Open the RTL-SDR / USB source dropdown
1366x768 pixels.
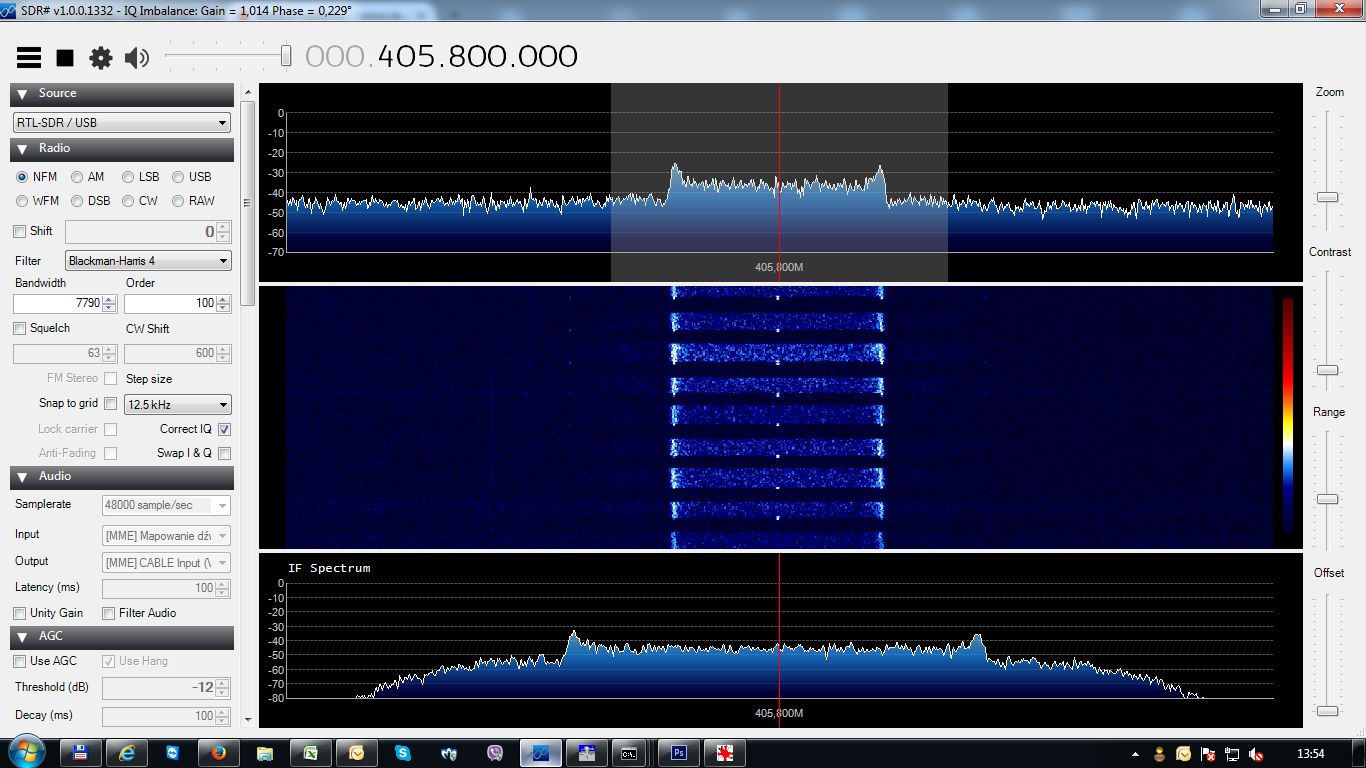pos(122,123)
